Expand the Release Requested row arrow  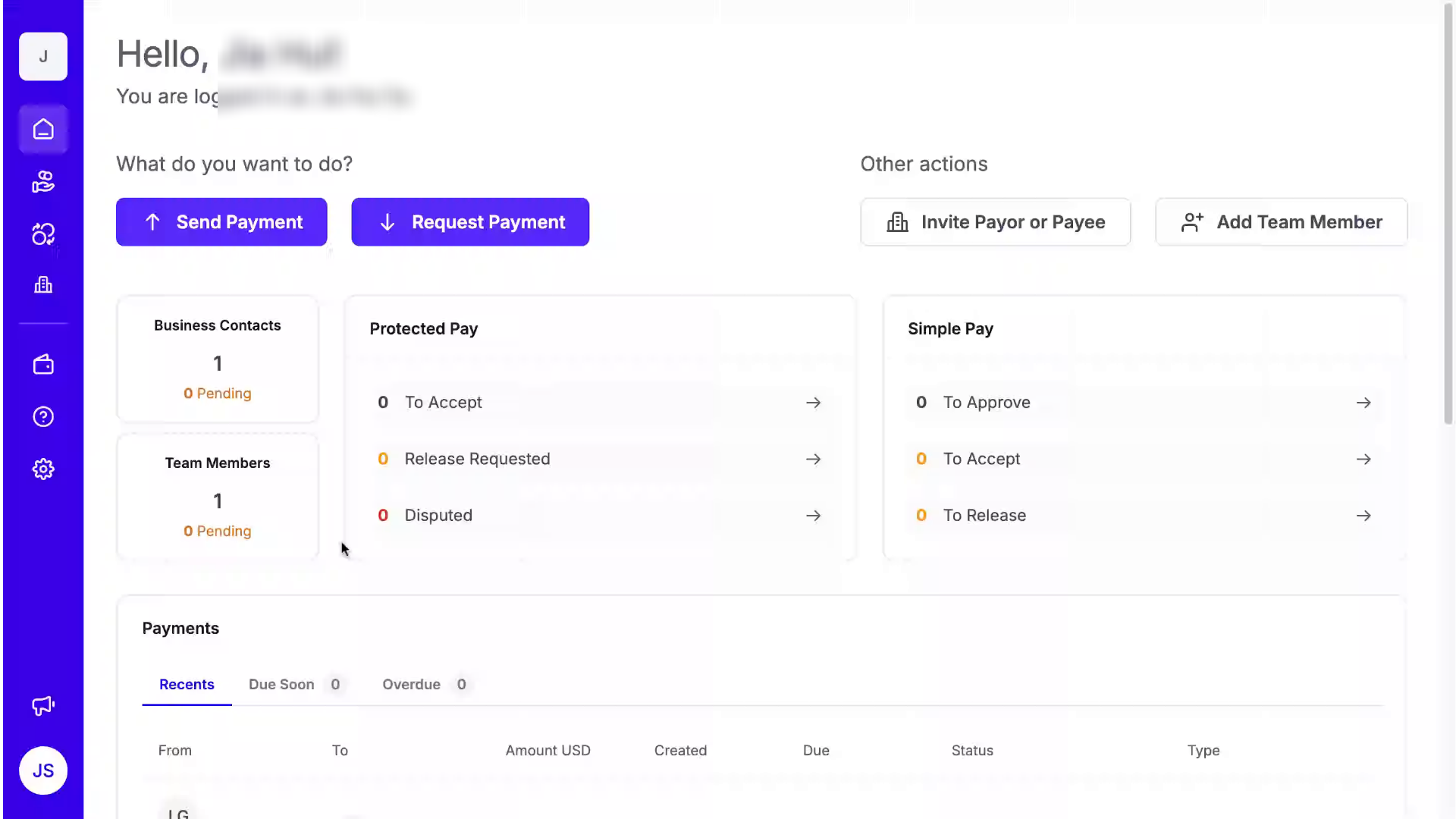pos(813,460)
